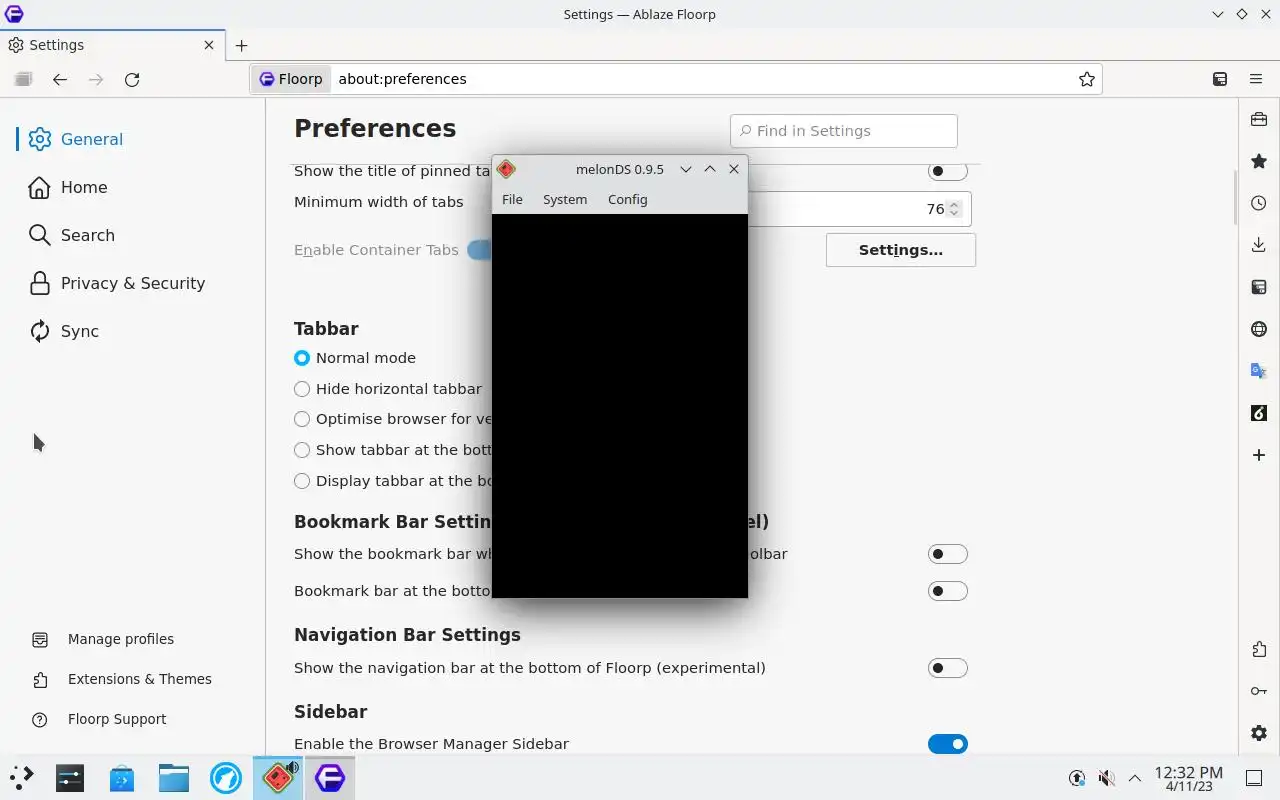
Task: Open sidebar settings gear icon
Action: click(x=1259, y=733)
